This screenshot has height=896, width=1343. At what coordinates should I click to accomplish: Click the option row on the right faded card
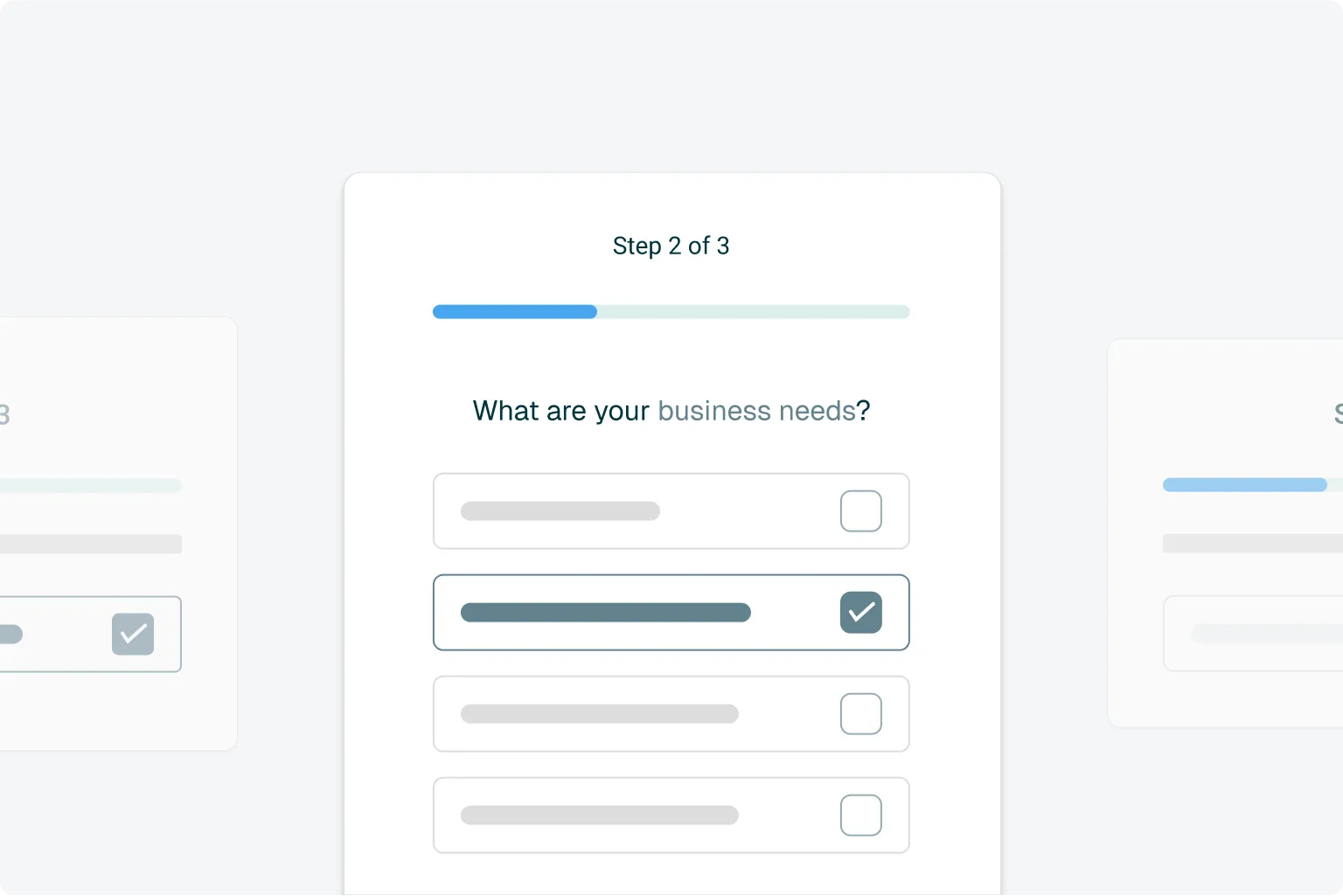tap(1252, 634)
